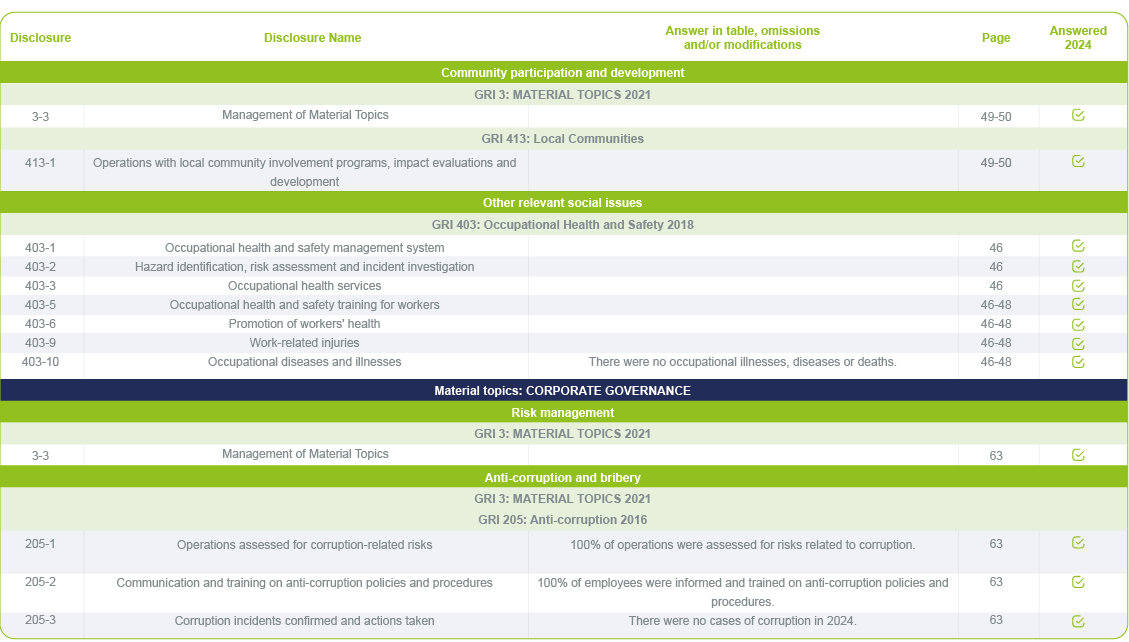Click the checkmark icon in row 413-1
The height and width of the screenshot is (642, 1129).
pyautogui.click(x=1078, y=161)
